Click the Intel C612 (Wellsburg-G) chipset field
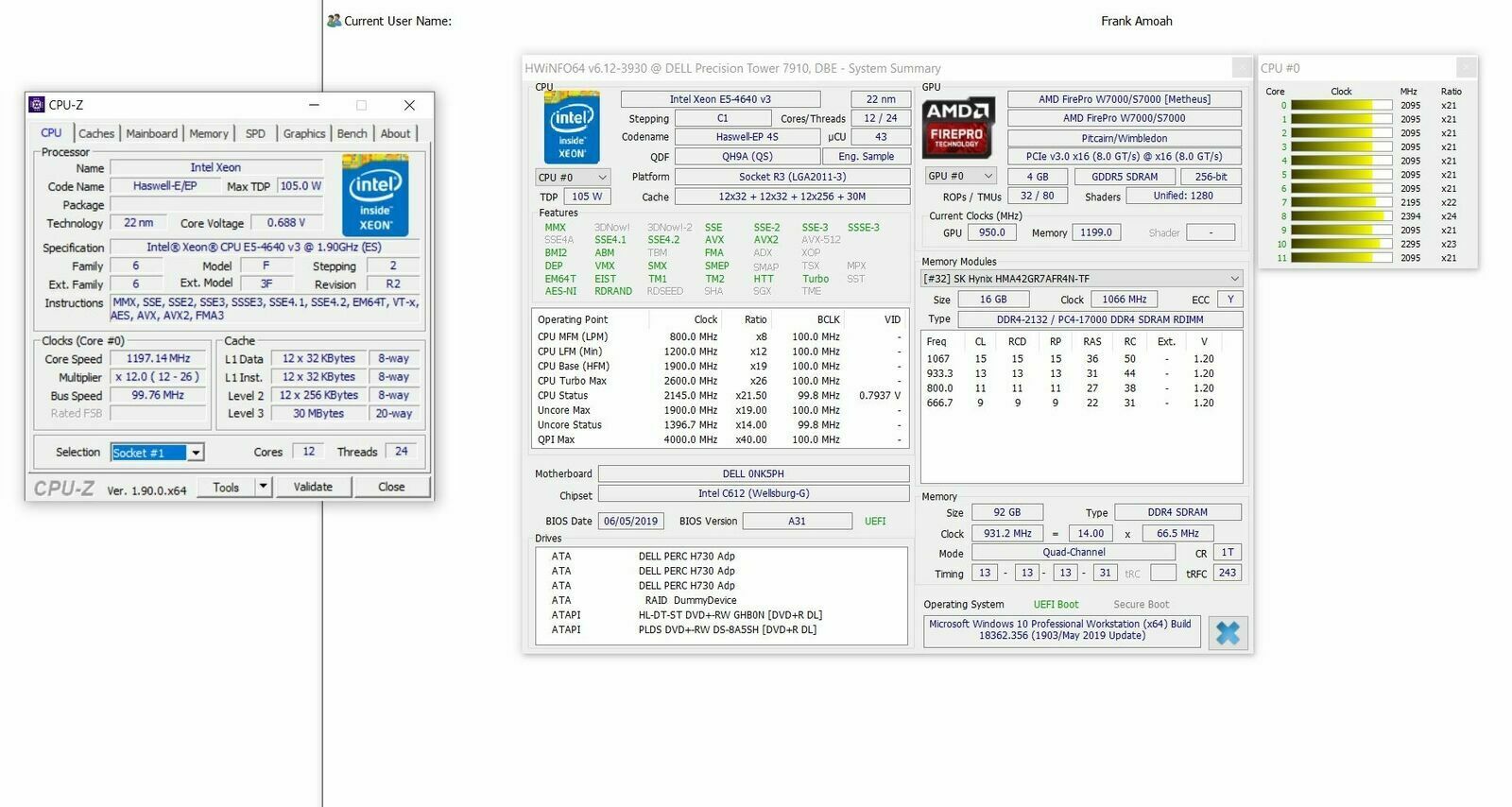1512x807 pixels. click(753, 493)
